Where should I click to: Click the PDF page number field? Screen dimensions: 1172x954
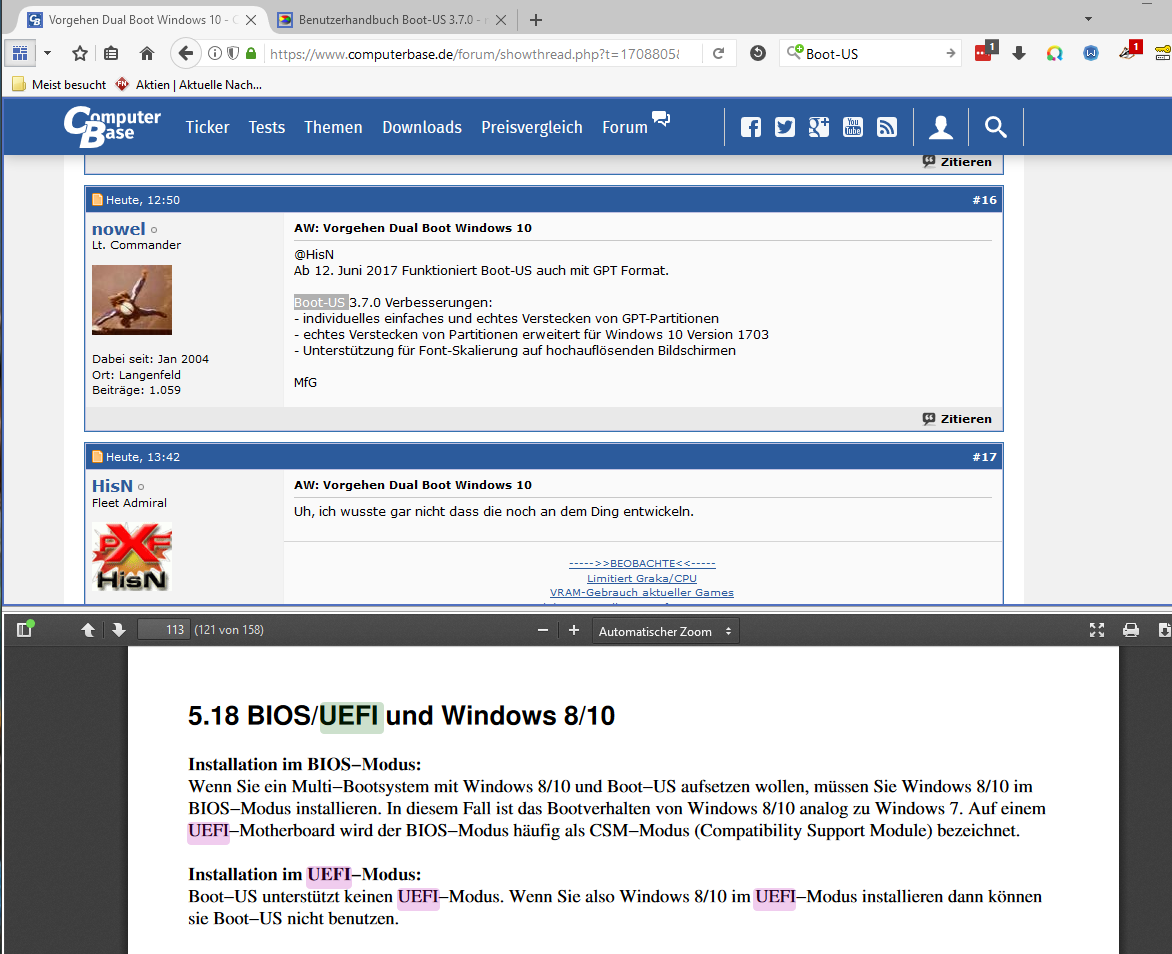click(x=164, y=630)
